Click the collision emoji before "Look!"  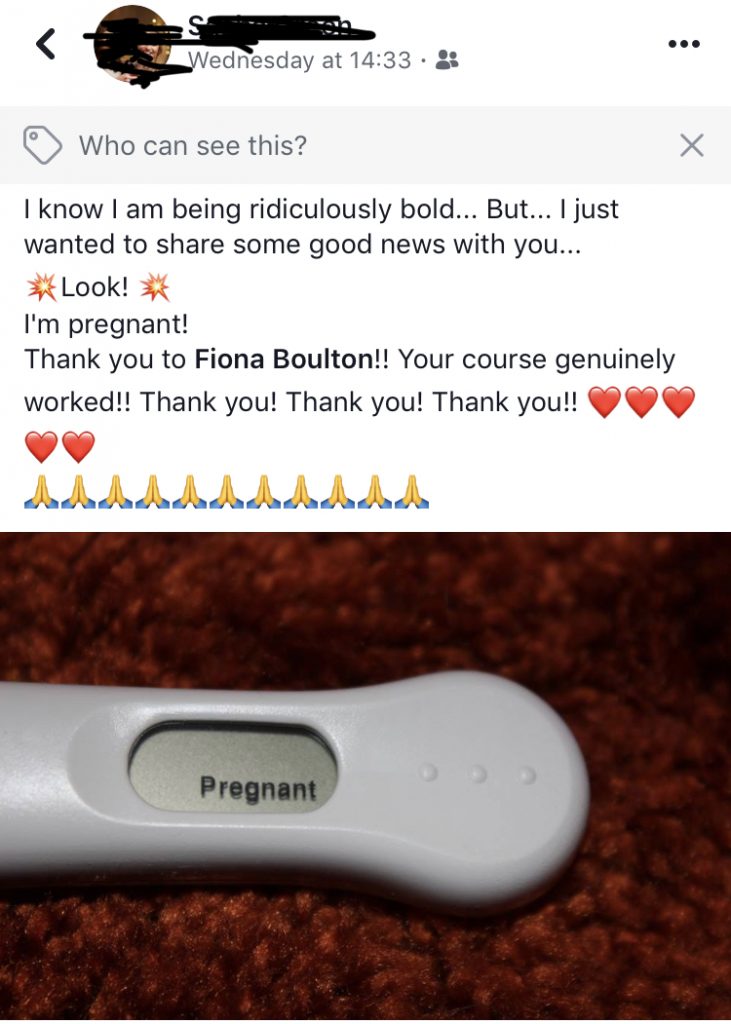click(x=42, y=287)
